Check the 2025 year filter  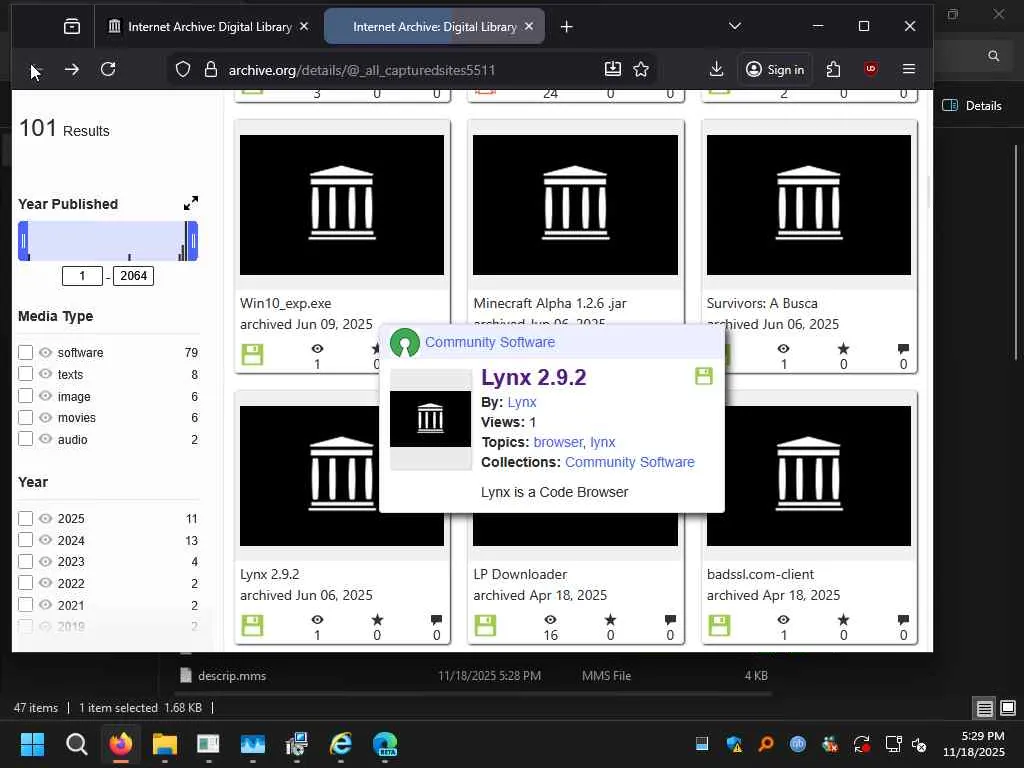[x=25, y=519]
